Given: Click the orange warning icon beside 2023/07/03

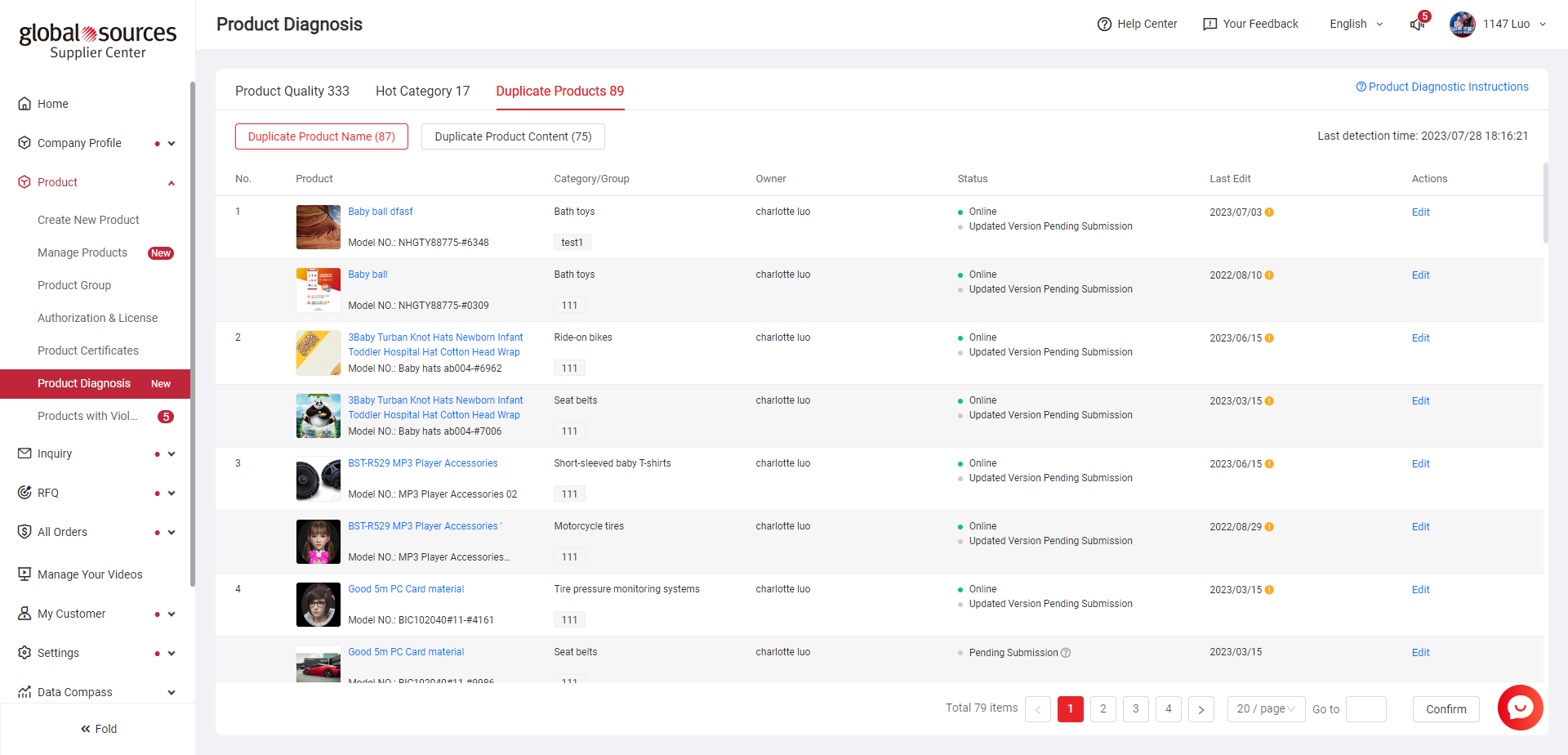Looking at the screenshot, I should coord(1269,212).
